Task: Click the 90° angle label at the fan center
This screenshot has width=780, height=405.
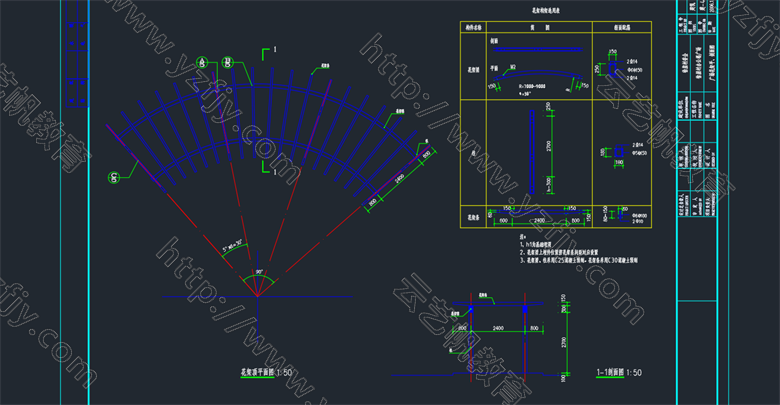Action: 259,272
